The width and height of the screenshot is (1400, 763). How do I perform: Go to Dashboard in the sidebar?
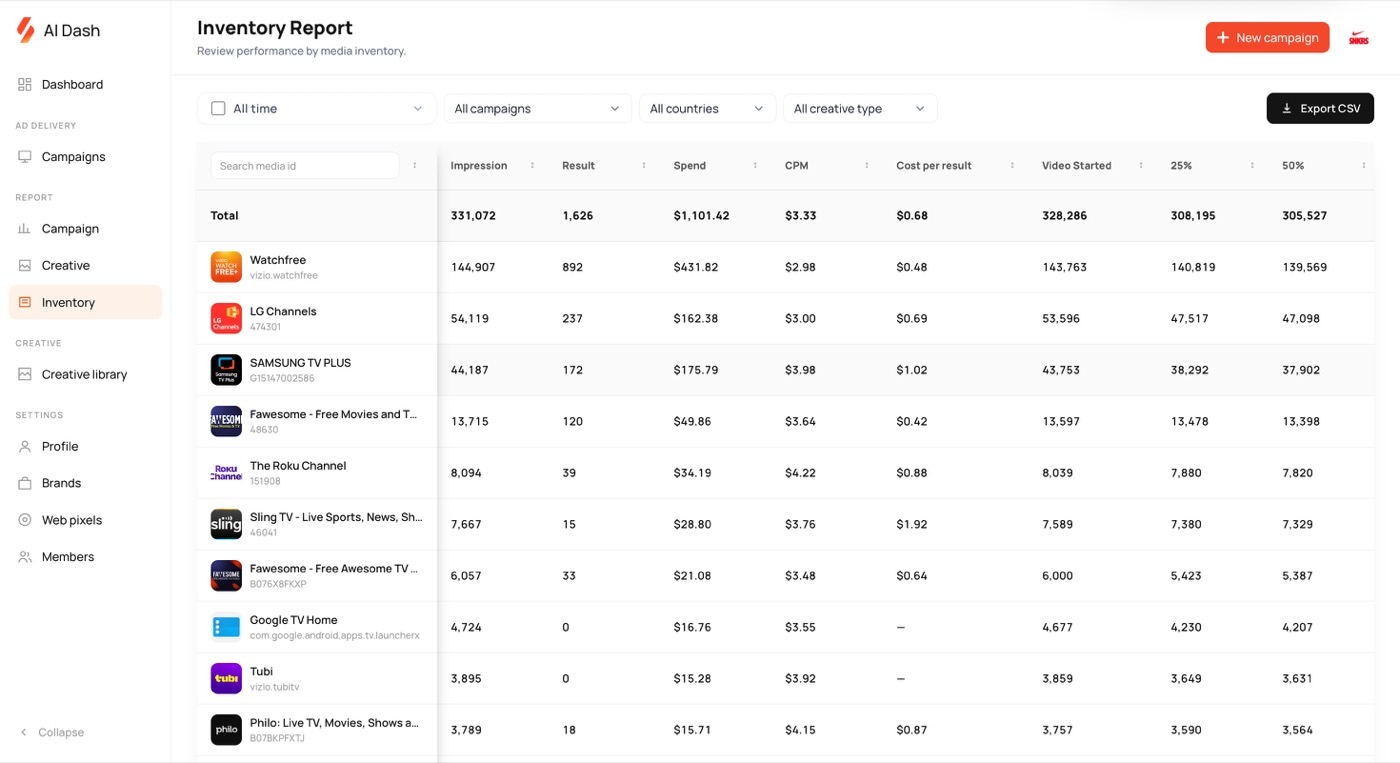click(x=86, y=85)
